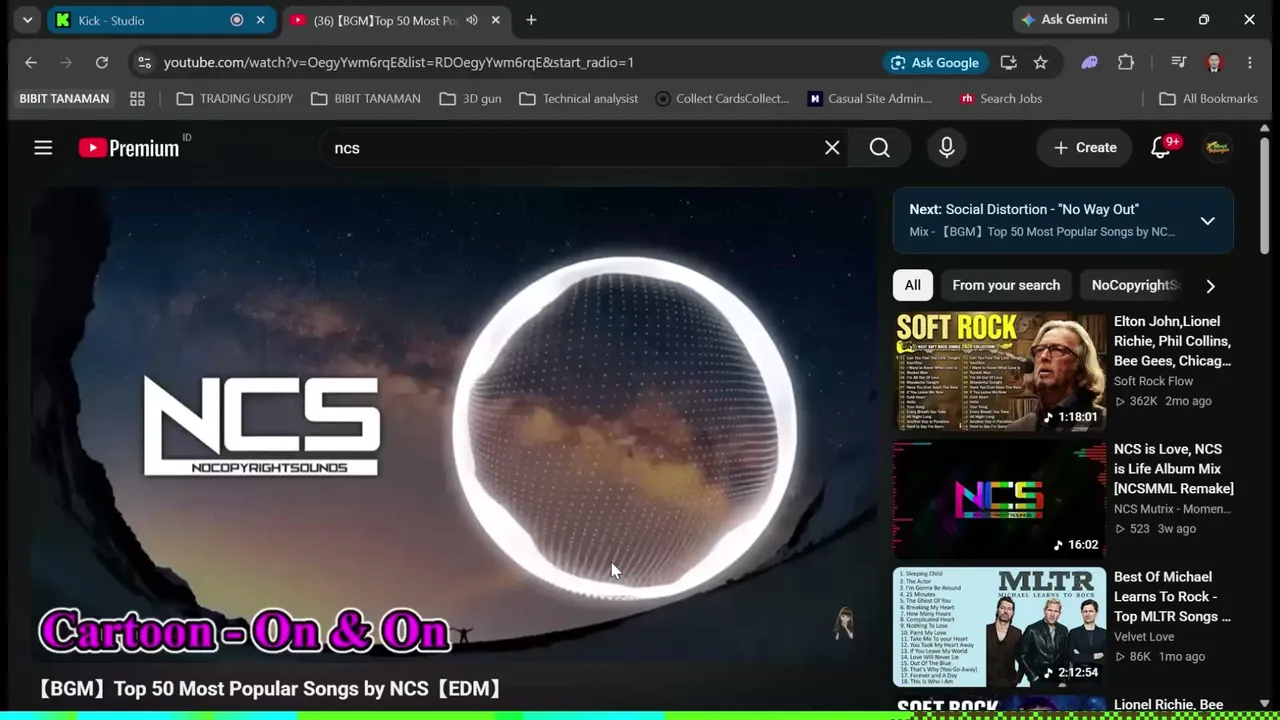This screenshot has height=720, width=1280.
Task: Mute the YouTube tab audio speaker icon
Action: point(472,20)
